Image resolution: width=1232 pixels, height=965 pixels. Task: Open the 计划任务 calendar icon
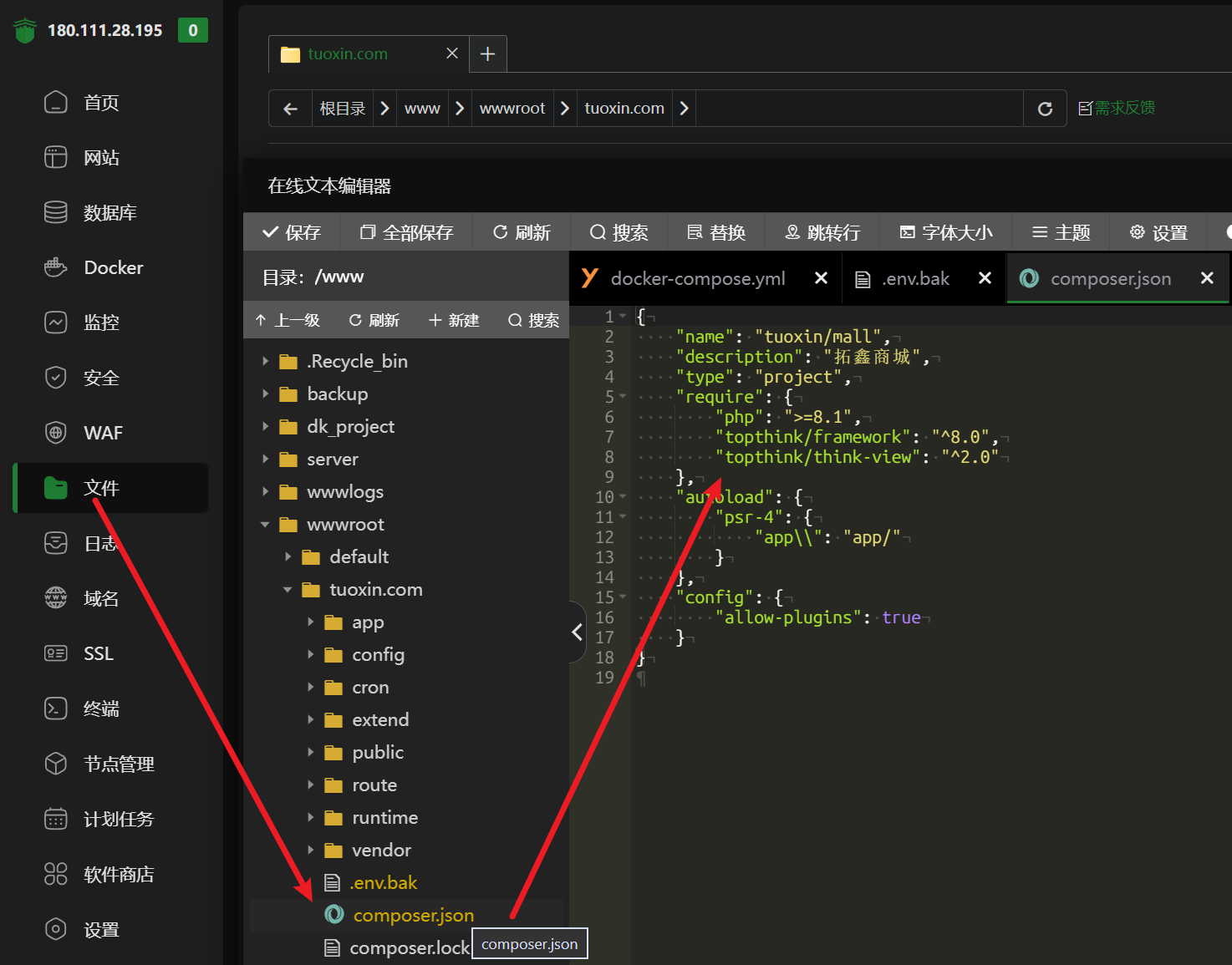pyautogui.click(x=56, y=819)
